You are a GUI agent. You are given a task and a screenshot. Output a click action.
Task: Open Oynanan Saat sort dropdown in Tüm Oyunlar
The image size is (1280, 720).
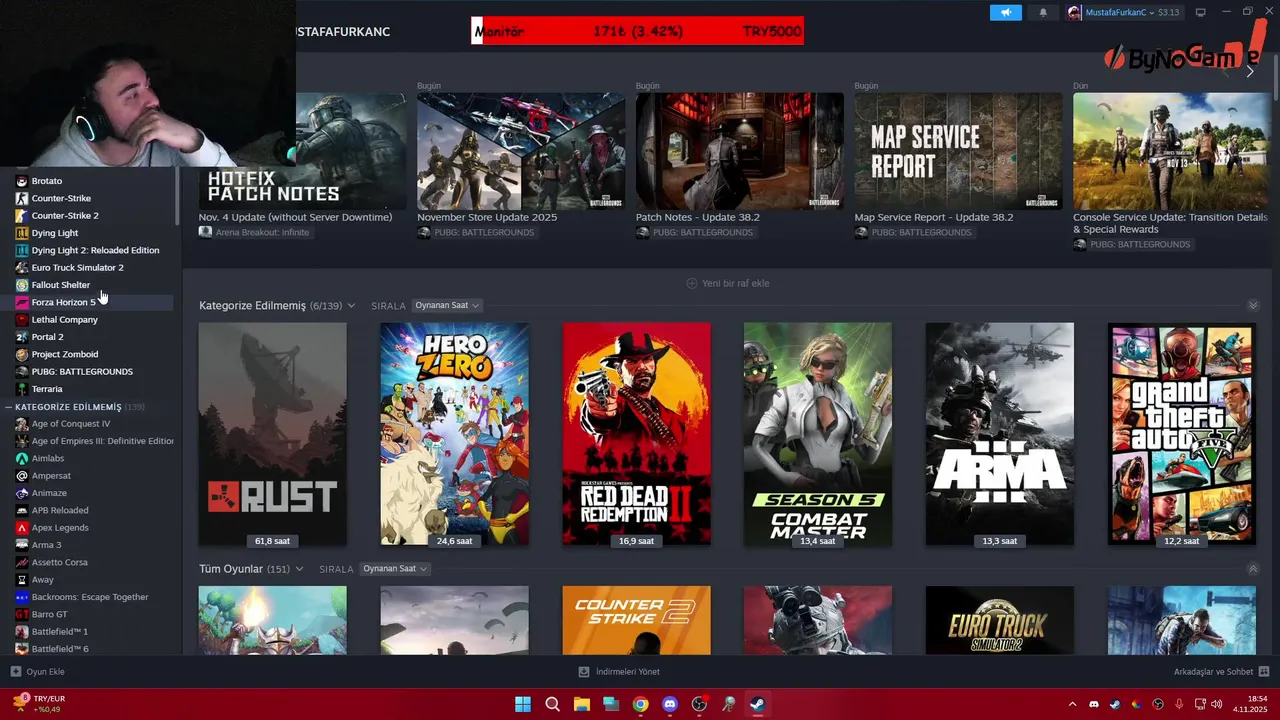(394, 569)
